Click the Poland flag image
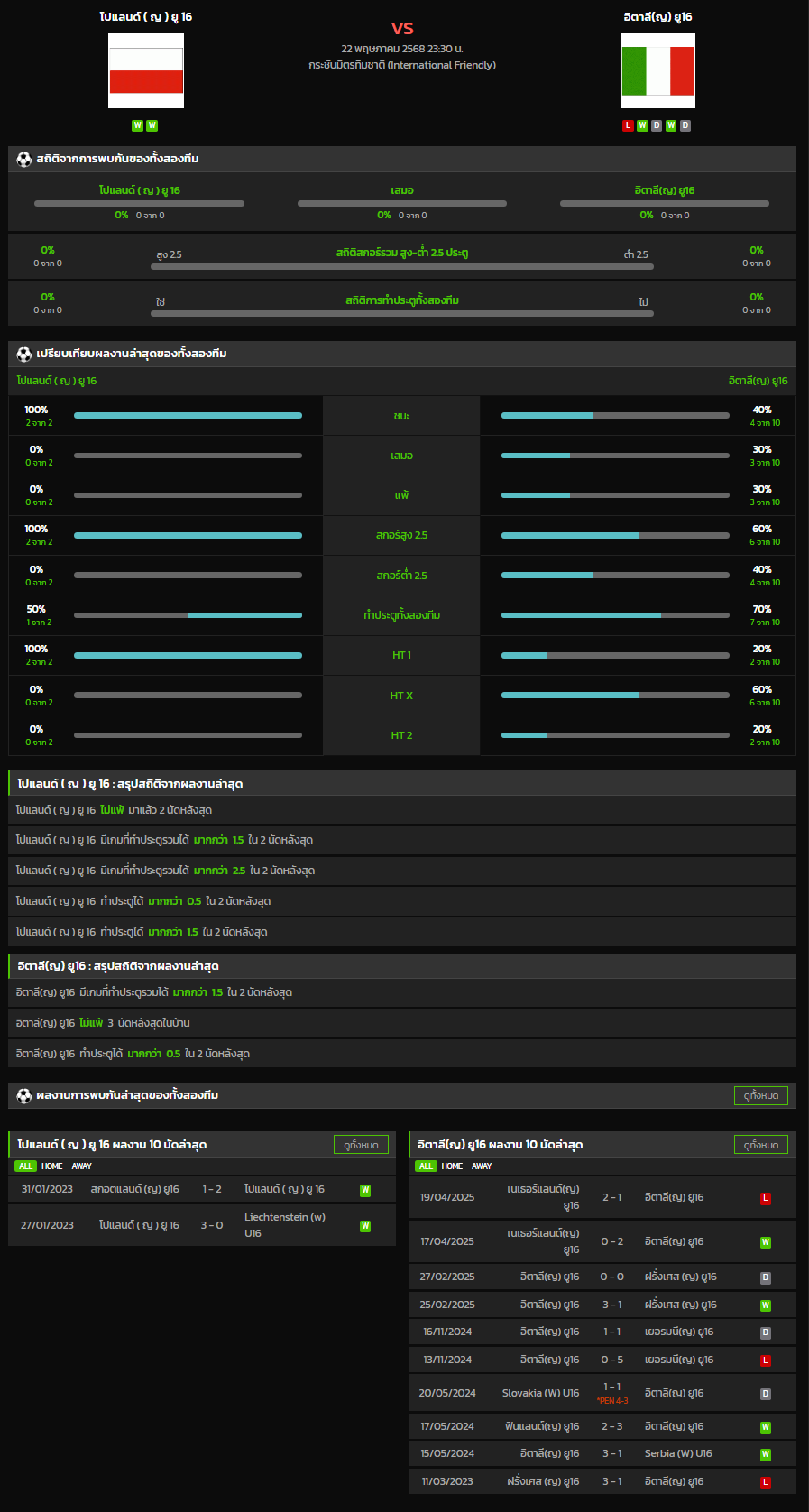809x1512 pixels. pyautogui.click(x=146, y=71)
